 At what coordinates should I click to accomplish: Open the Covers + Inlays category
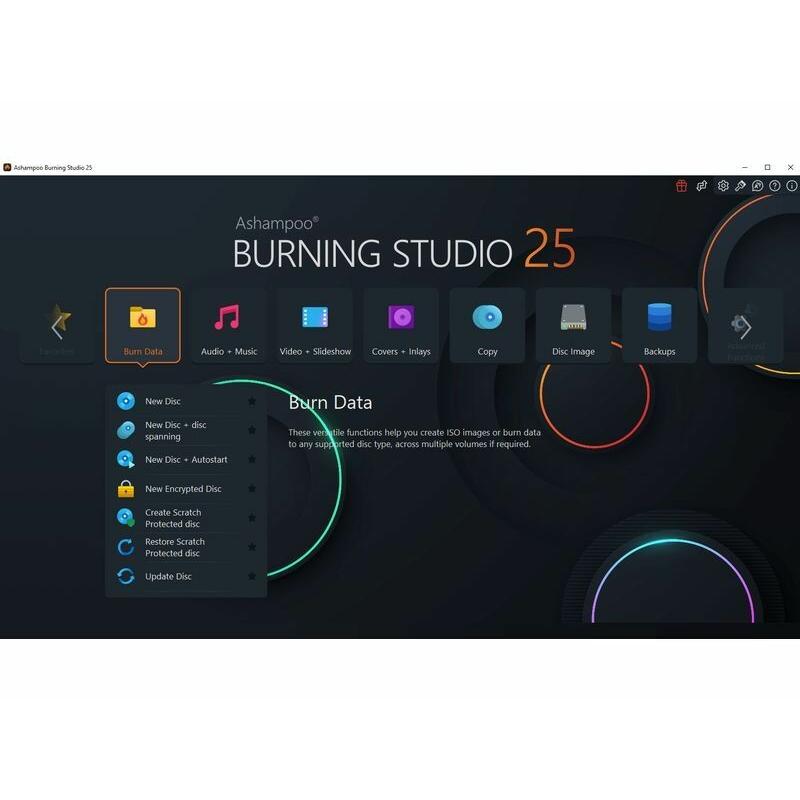pyautogui.click(x=401, y=326)
